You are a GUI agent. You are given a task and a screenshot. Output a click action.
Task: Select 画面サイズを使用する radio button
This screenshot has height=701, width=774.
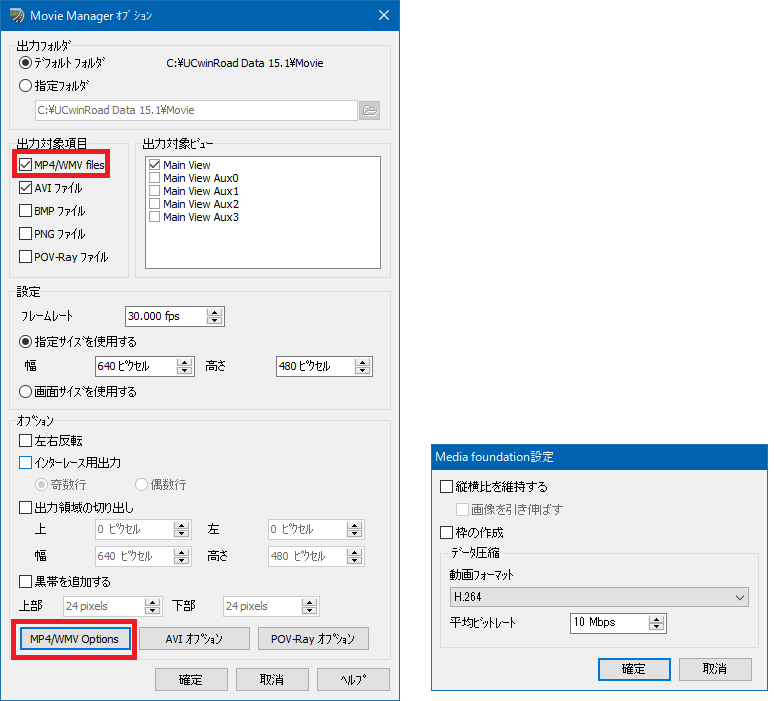pyautogui.click(x=25, y=392)
